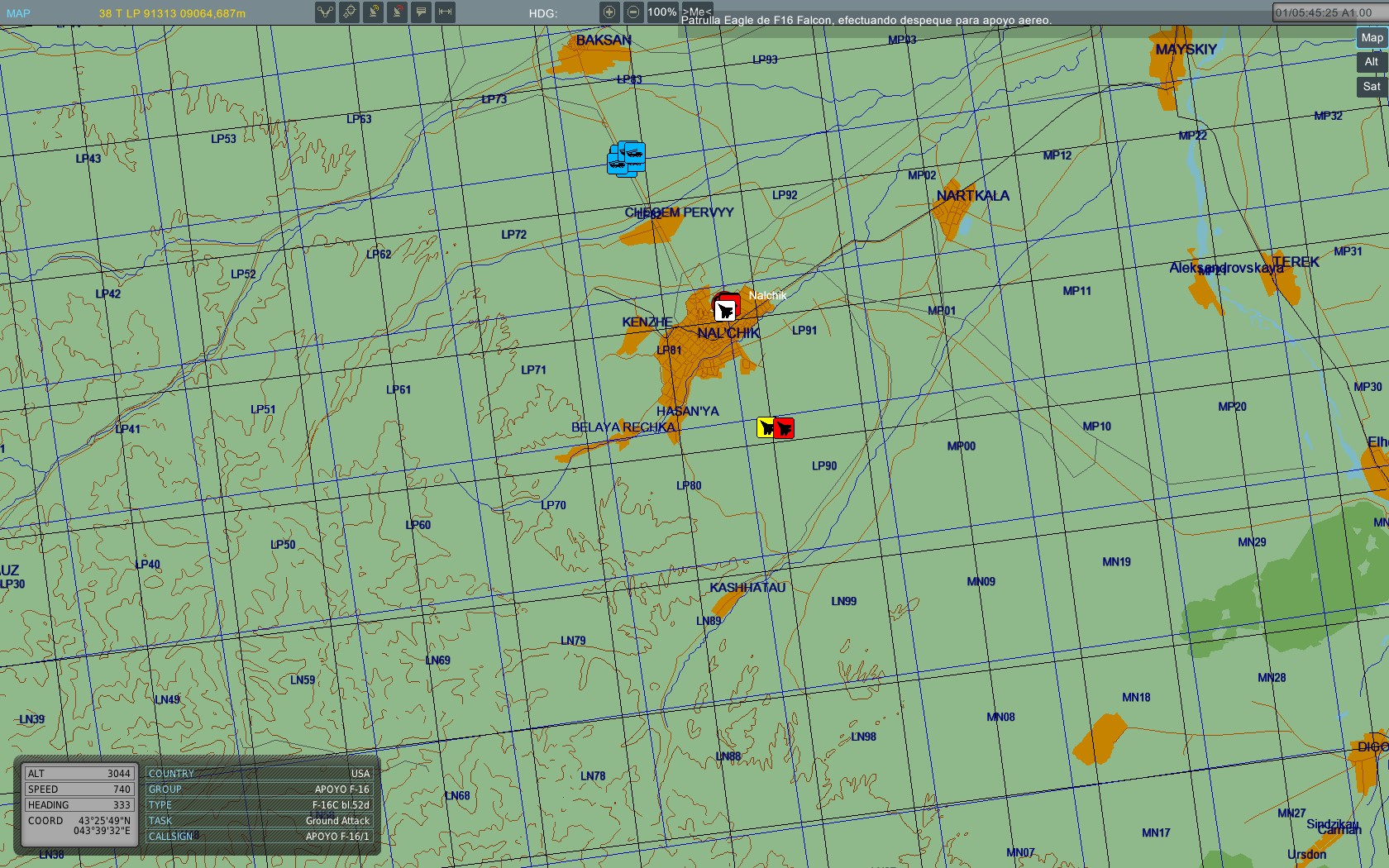Click the LP90 grid square label
Screen dimensions: 1389x868
(x=824, y=466)
